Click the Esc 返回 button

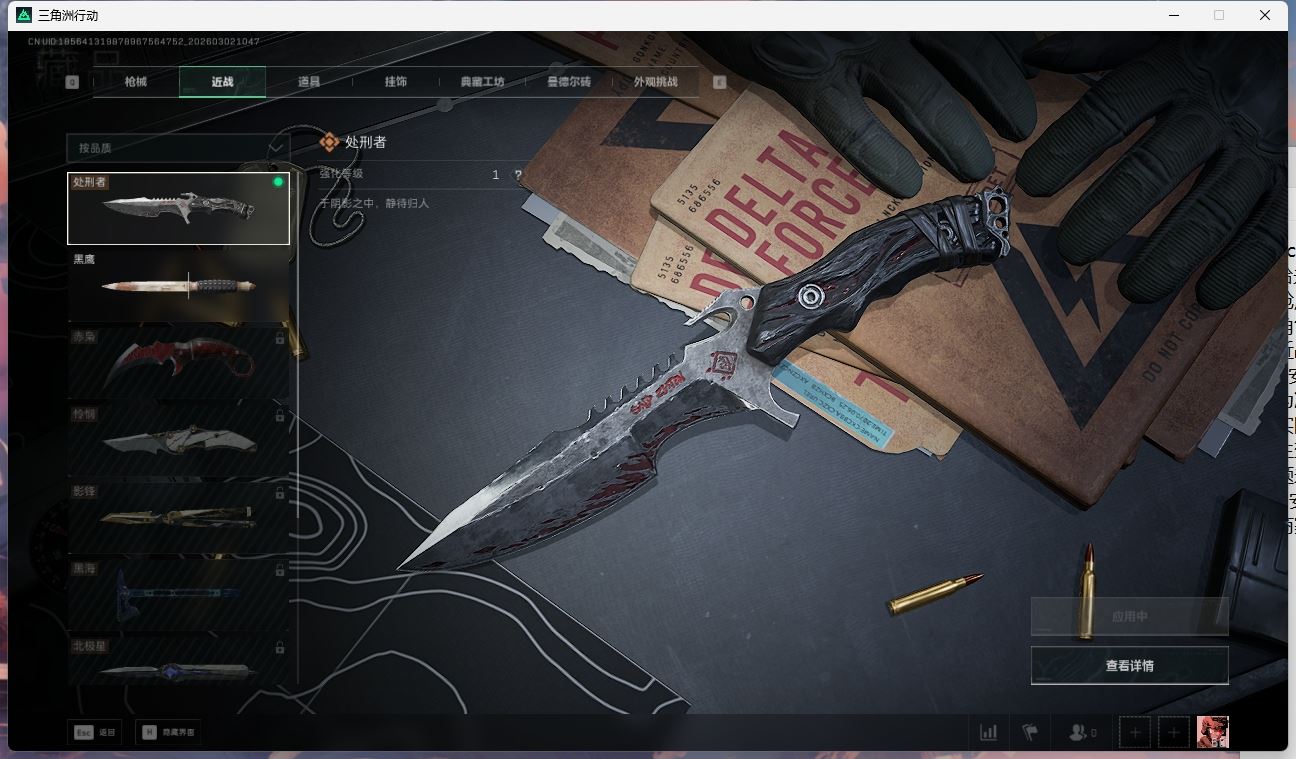[x=95, y=732]
